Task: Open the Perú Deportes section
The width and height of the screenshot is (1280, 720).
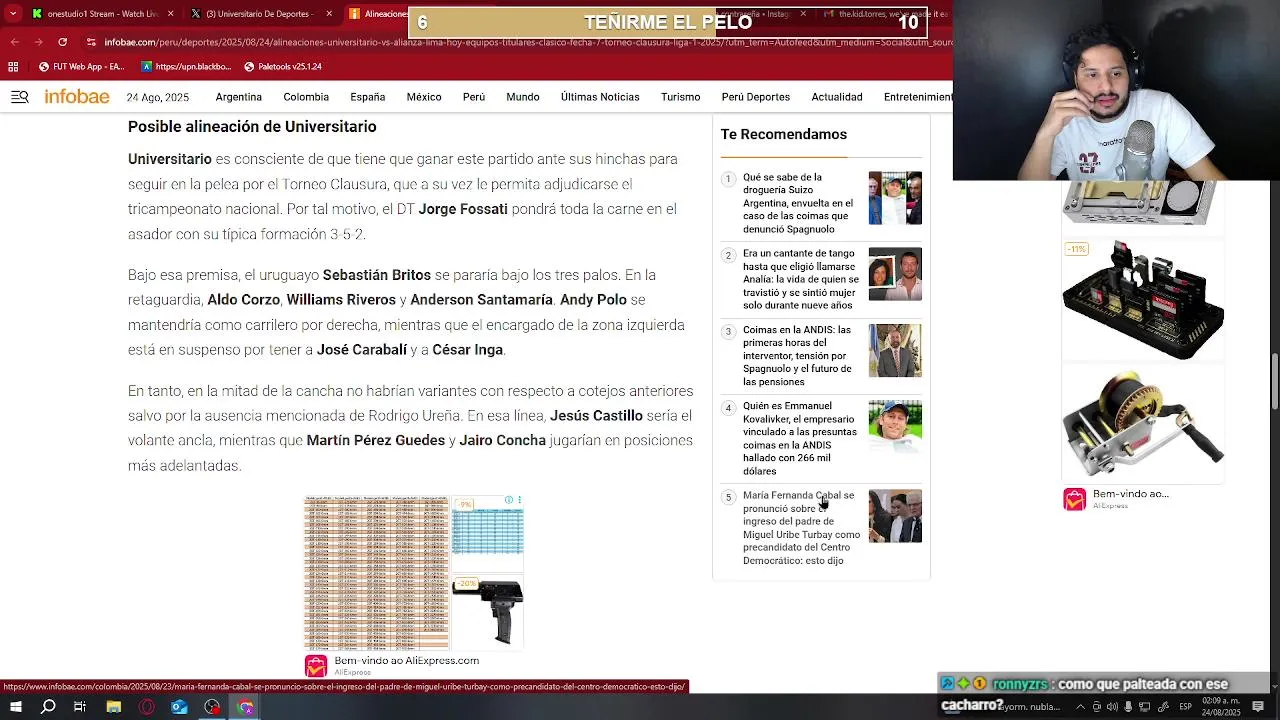Action: 756,97
